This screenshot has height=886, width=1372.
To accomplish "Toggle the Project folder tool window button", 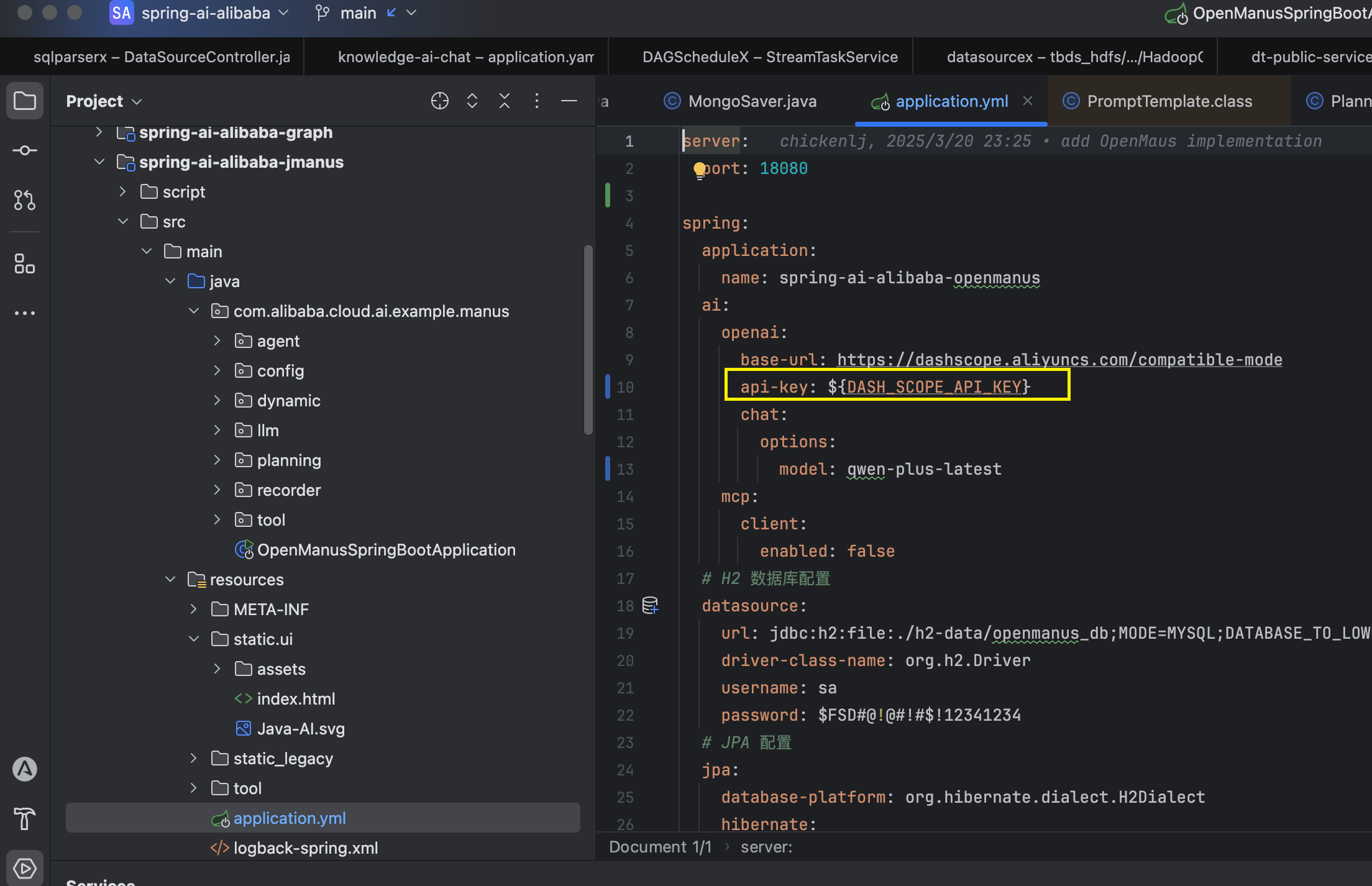I will click(25, 101).
